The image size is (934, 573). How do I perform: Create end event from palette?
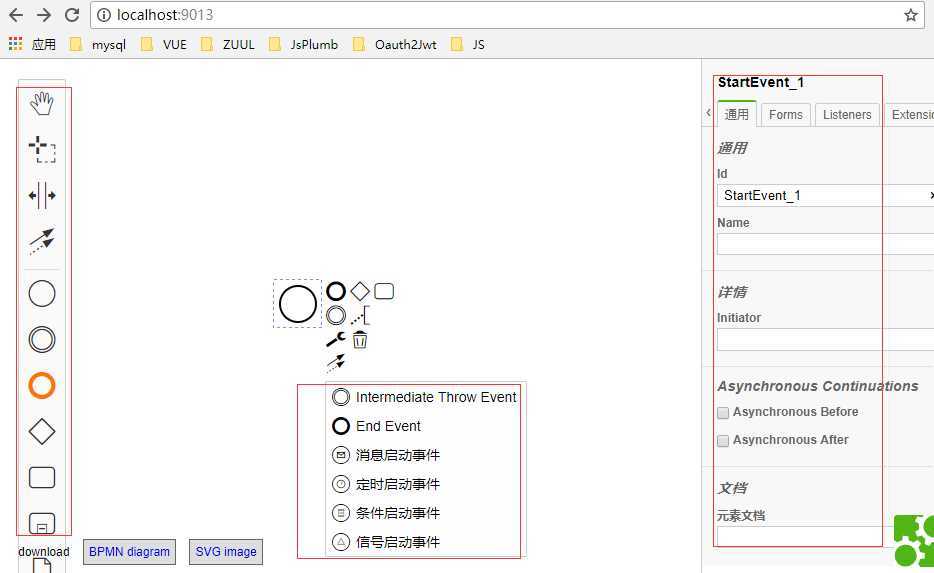point(42,385)
